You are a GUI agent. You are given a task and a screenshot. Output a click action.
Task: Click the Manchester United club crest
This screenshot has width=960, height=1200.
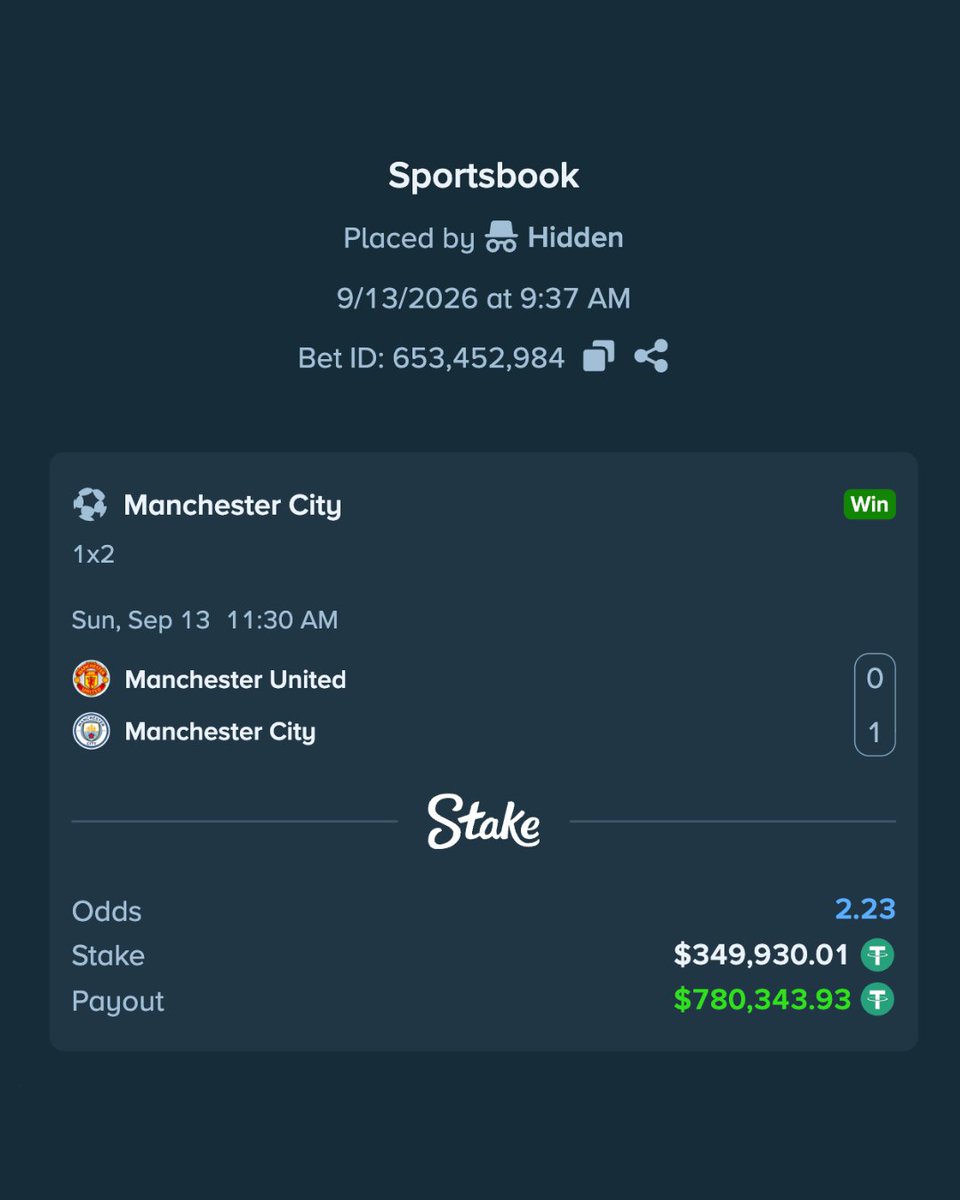[x=91, y=679]
